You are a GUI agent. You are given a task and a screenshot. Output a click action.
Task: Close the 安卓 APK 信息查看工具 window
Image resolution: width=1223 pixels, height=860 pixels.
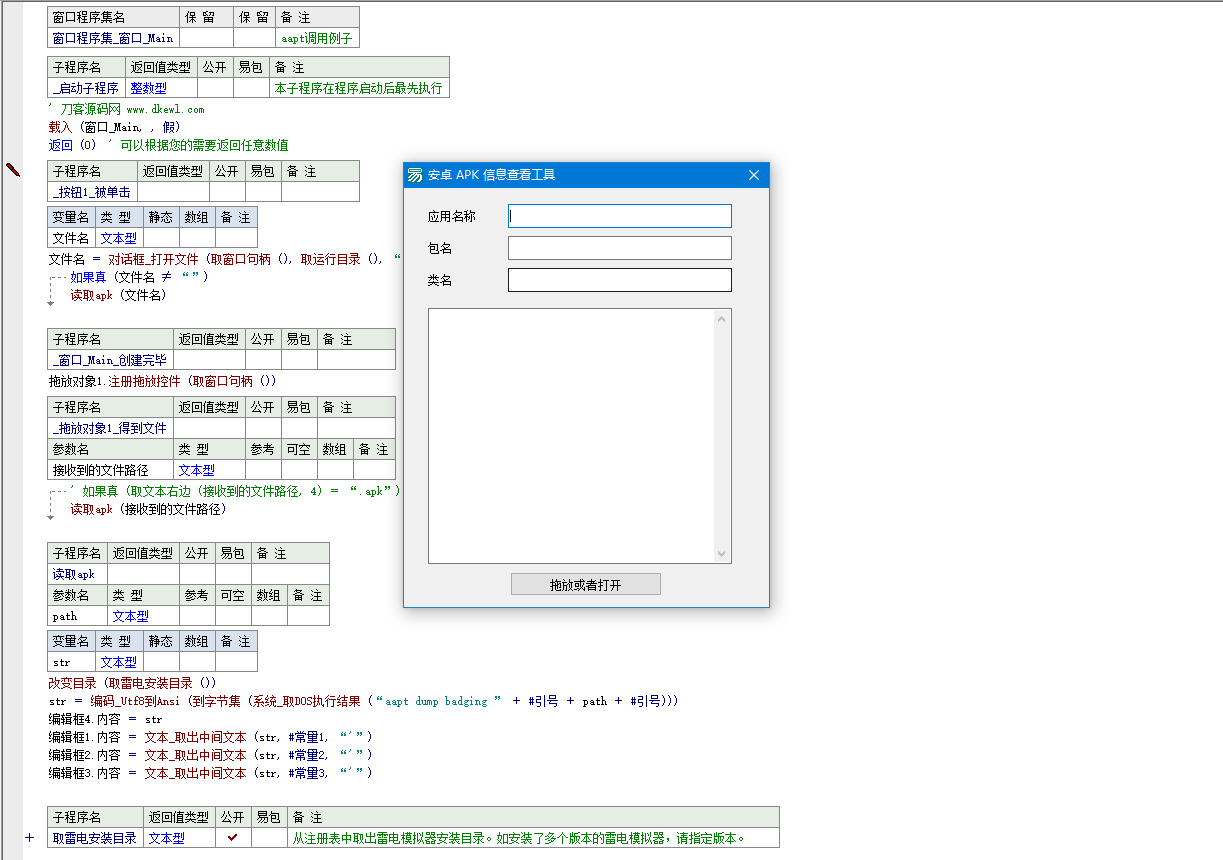[754, 175]
